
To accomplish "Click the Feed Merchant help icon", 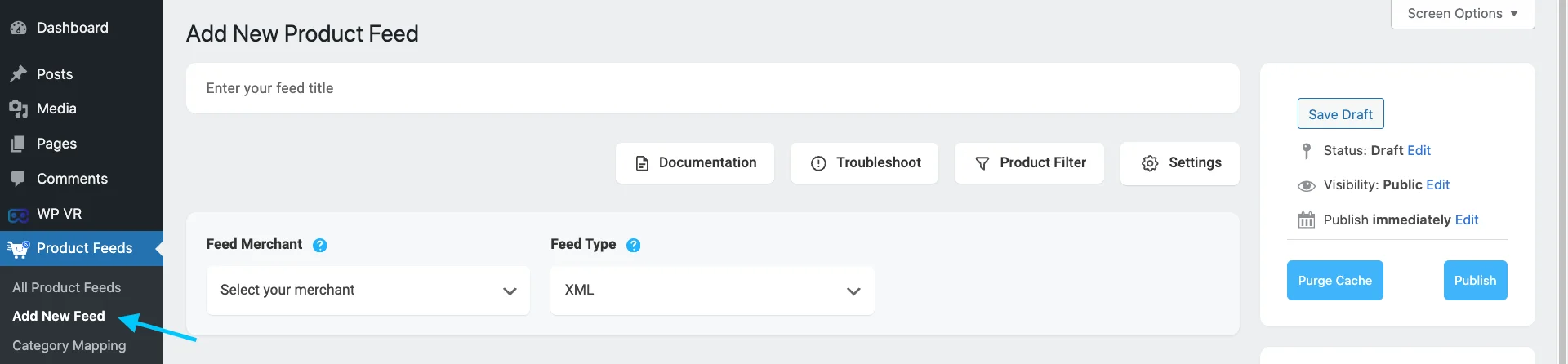I will tap(320, 245).
